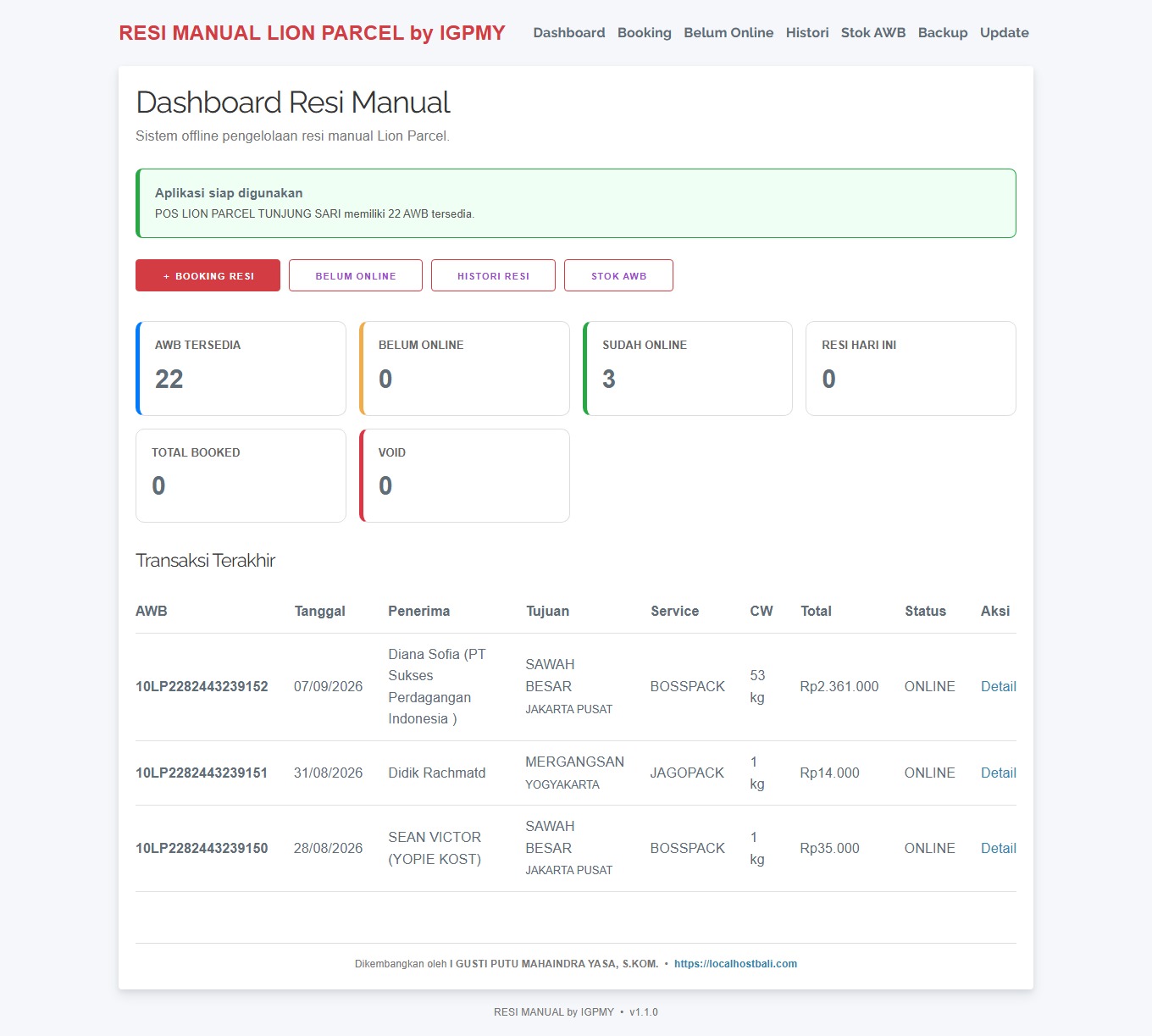Select AWB number 10LP2282443239150
Screen dimensions: 1152x1036
pyautogui.click(x=202, y=848)
